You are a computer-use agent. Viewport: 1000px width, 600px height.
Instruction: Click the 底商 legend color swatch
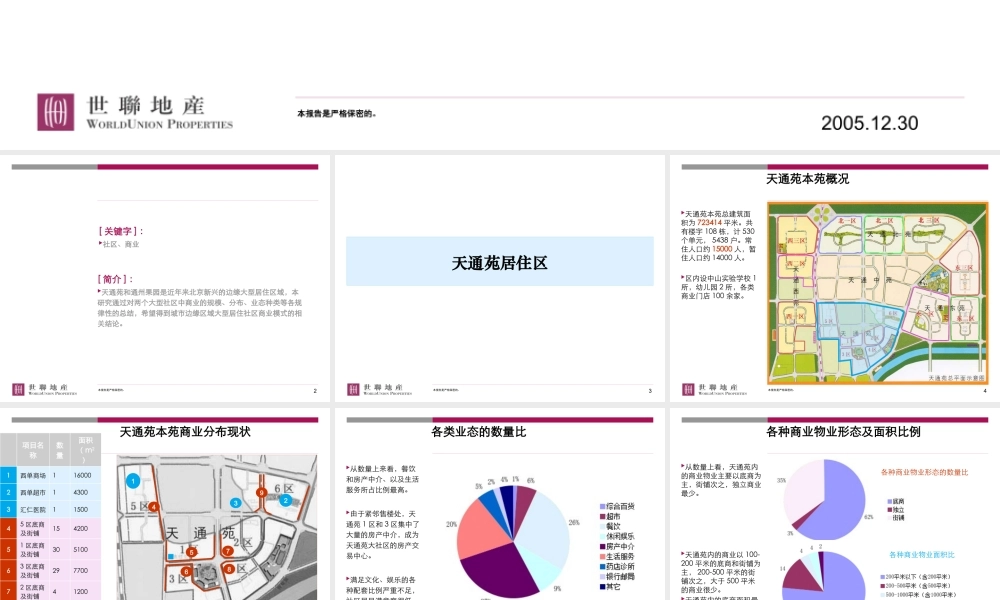(x=890, y=502)
